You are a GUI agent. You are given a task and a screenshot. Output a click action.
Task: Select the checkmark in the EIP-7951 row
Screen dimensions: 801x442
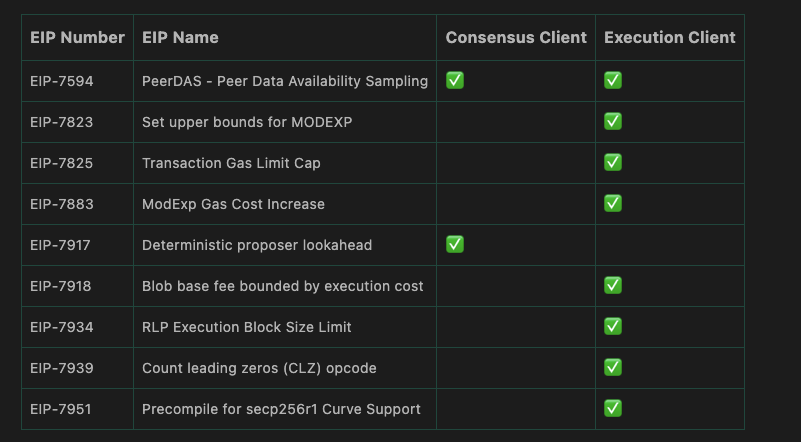pyautogui.click(x=613, y=408)
